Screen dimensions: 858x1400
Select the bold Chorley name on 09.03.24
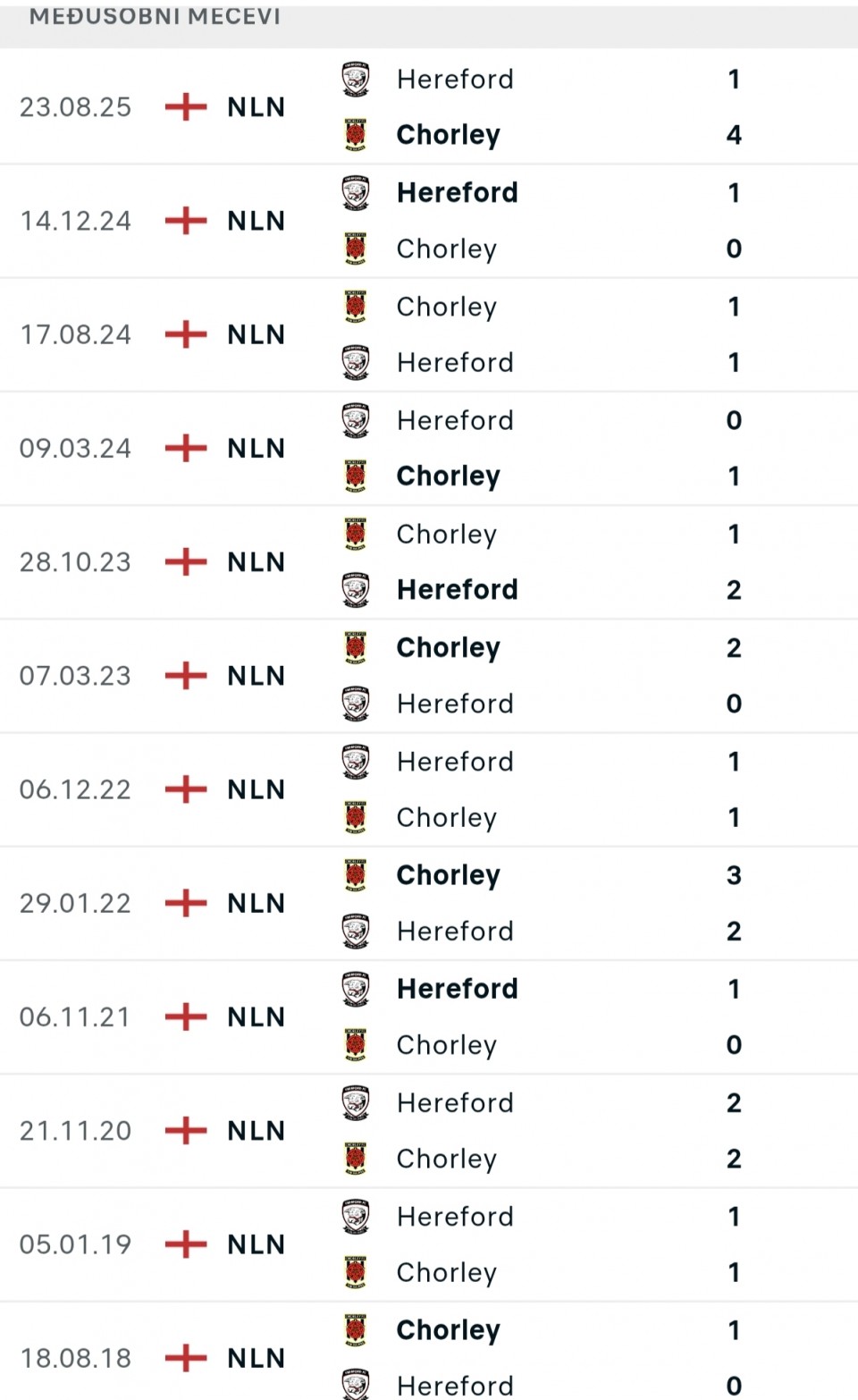pyautogui.click(x=448, y=477)
